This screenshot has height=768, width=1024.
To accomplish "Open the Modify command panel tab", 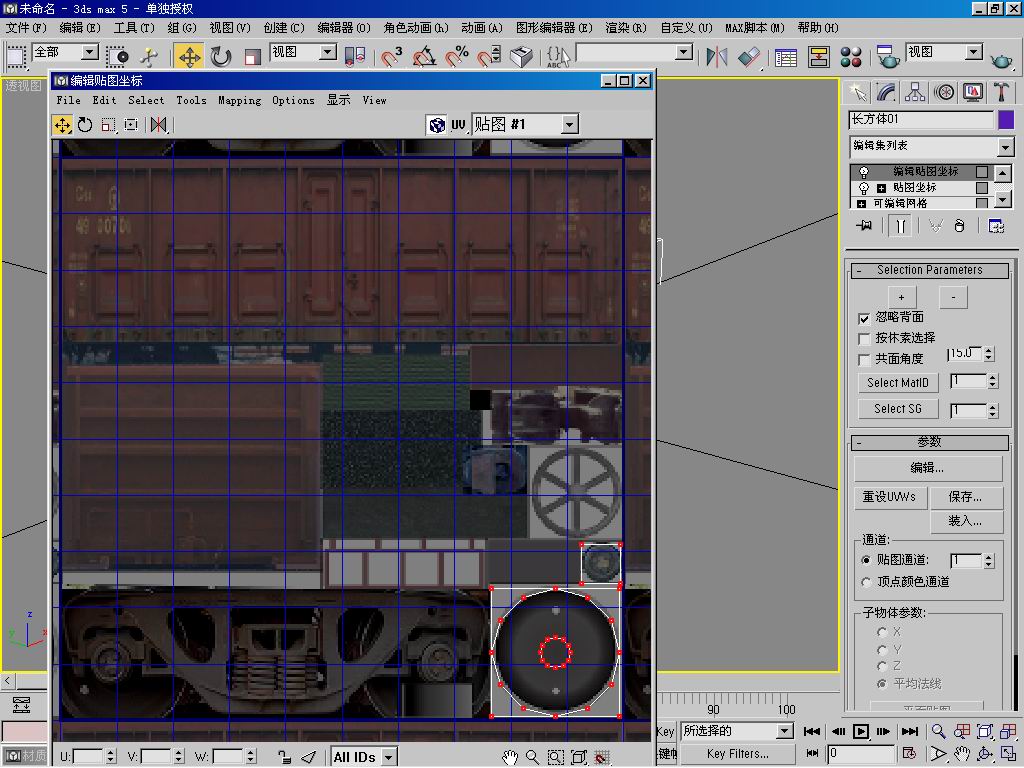I will click(x=886, y=92).
